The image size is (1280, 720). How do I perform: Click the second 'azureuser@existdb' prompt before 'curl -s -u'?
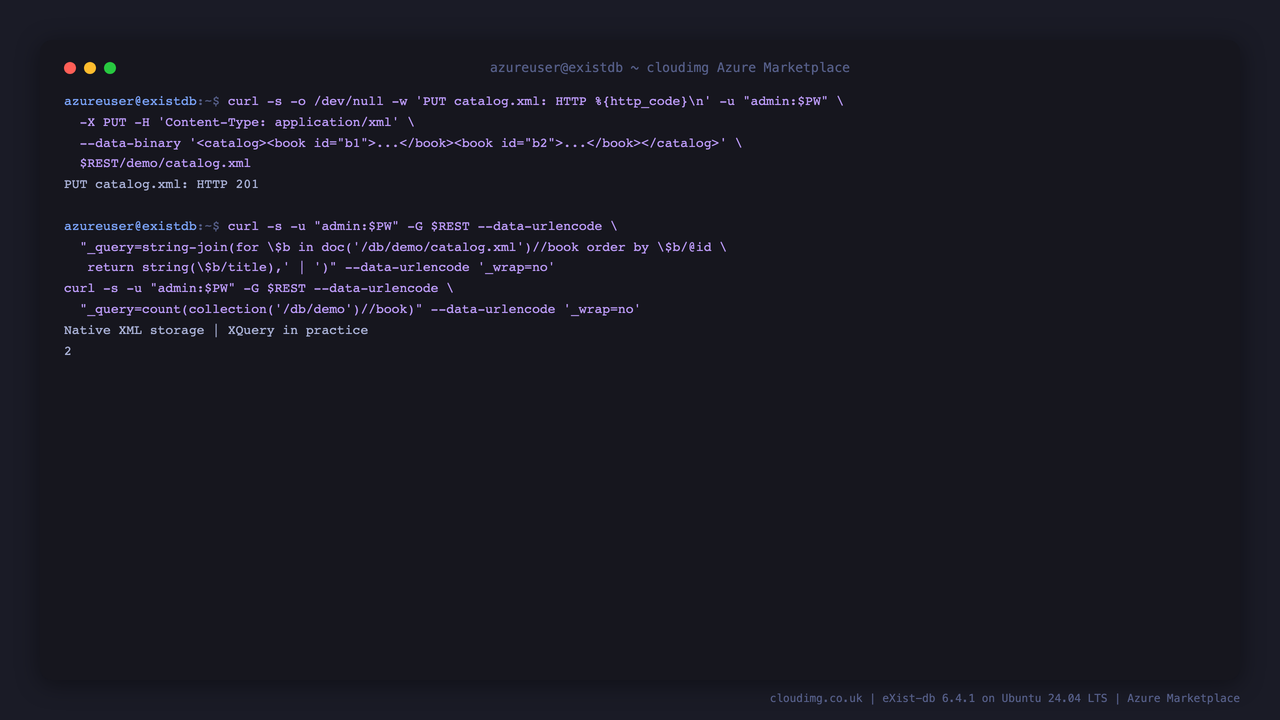[x=130, y=226]
